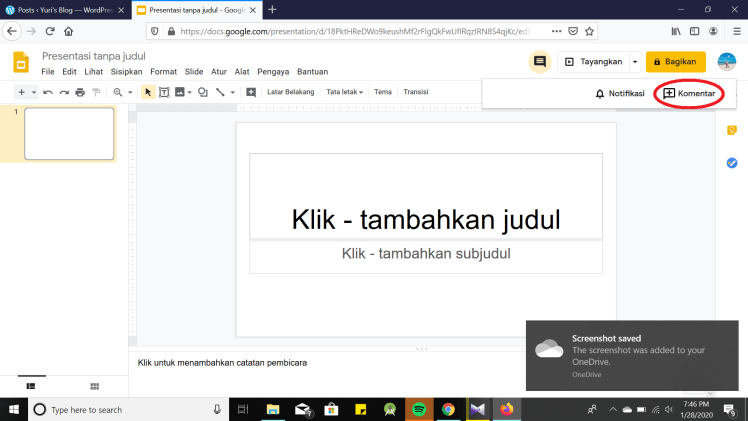This screenshot has width=748, height=421.
Task: Select slide 1 thumbnail
Action: tap(69, 133)
